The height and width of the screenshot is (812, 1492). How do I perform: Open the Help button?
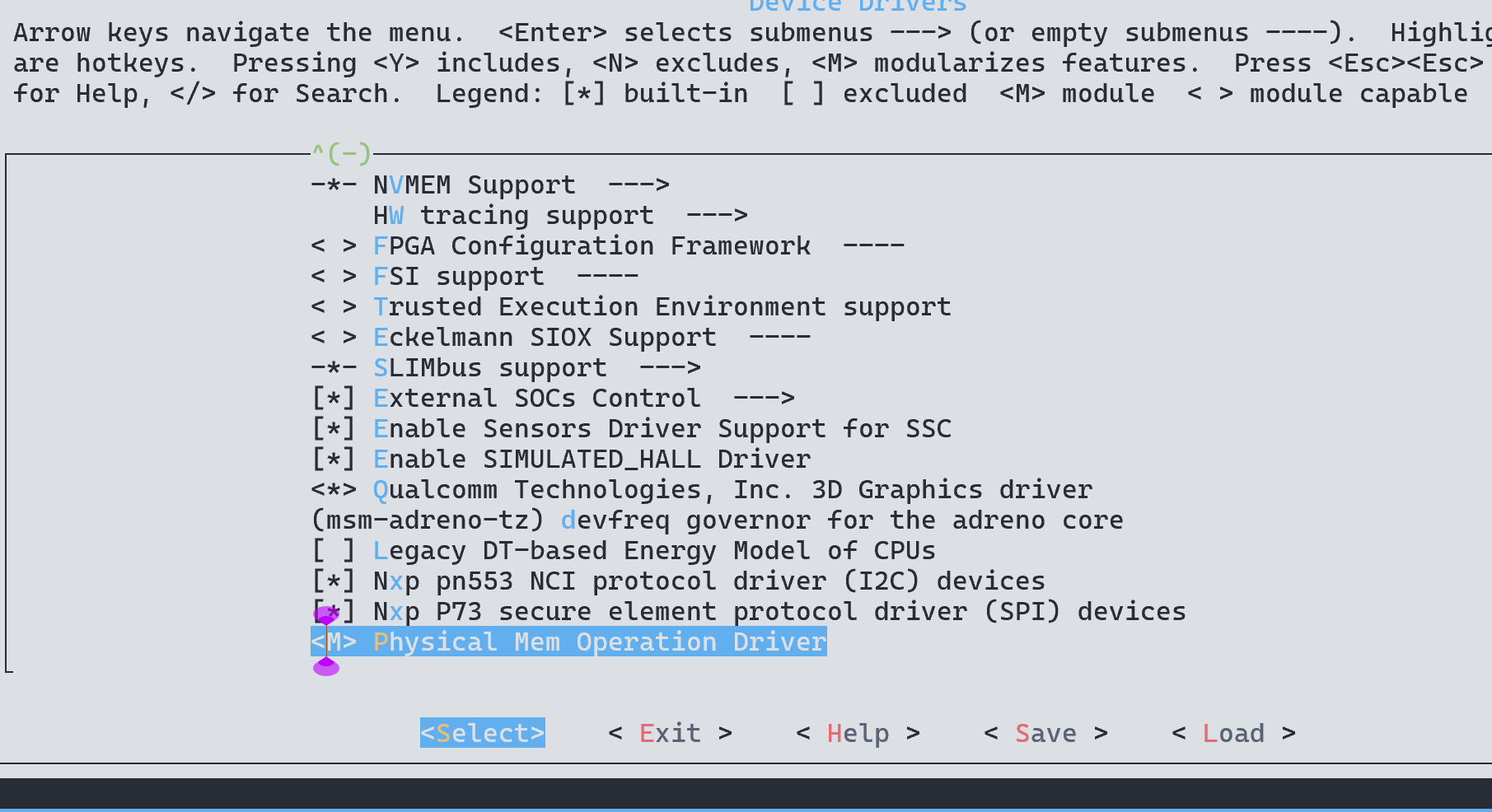pos(858,733)
